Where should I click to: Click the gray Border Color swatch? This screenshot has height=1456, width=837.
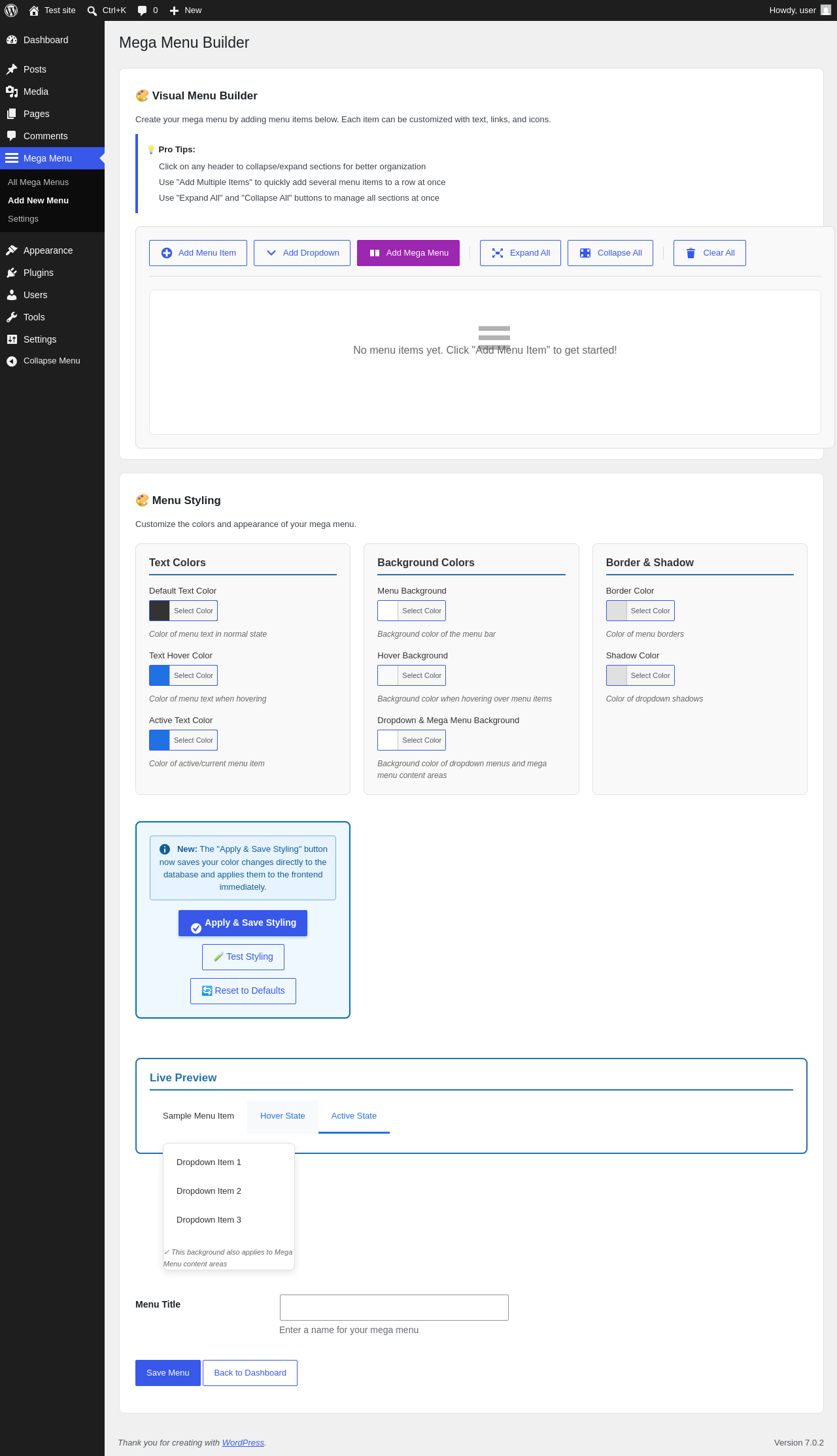tap(617, 611)
